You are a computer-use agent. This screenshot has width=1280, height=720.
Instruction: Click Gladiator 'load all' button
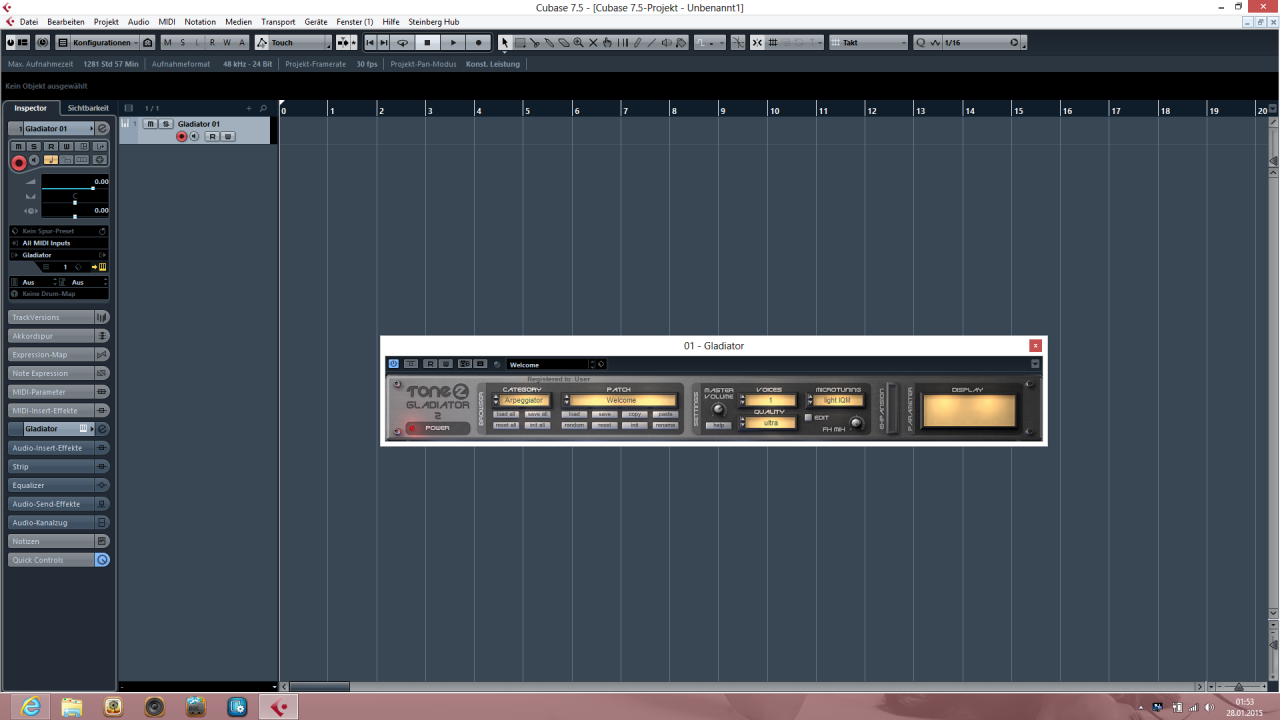(x=506, y=414)
